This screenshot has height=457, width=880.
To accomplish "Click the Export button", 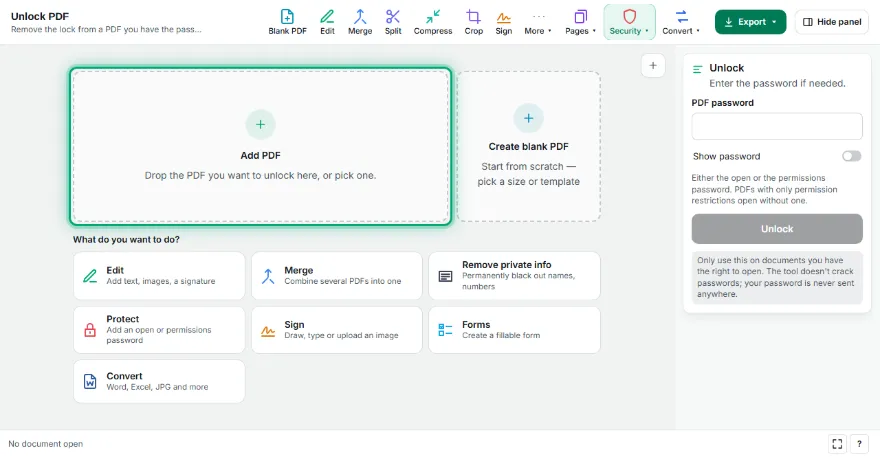I will [750, 22].
